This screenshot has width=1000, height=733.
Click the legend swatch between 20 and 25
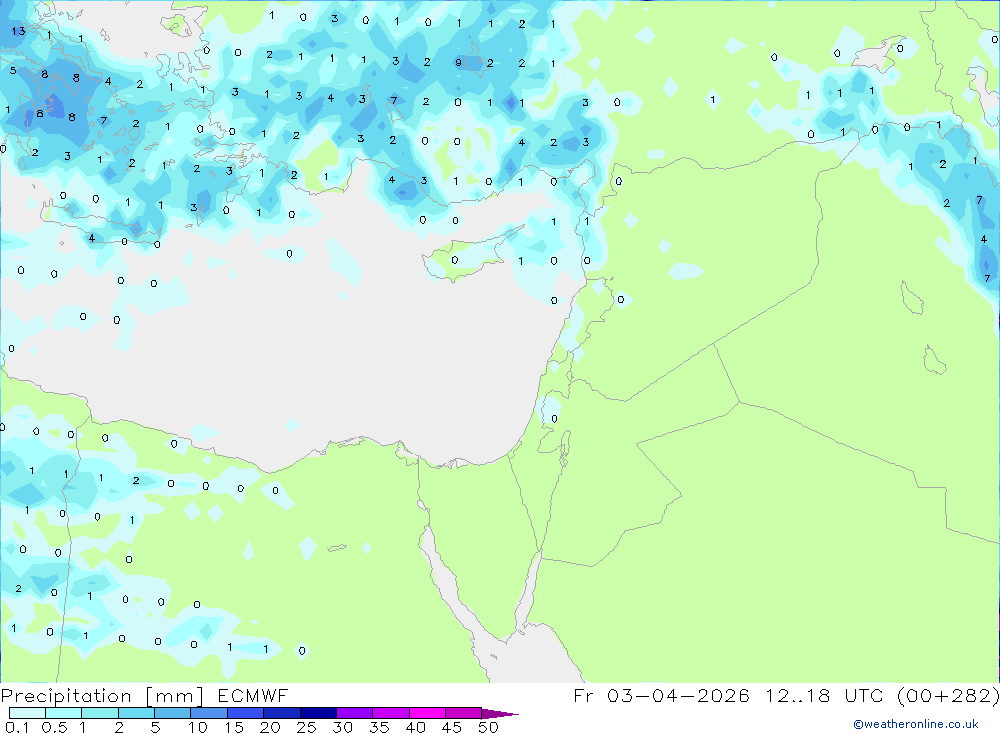(x=281, y=713)
